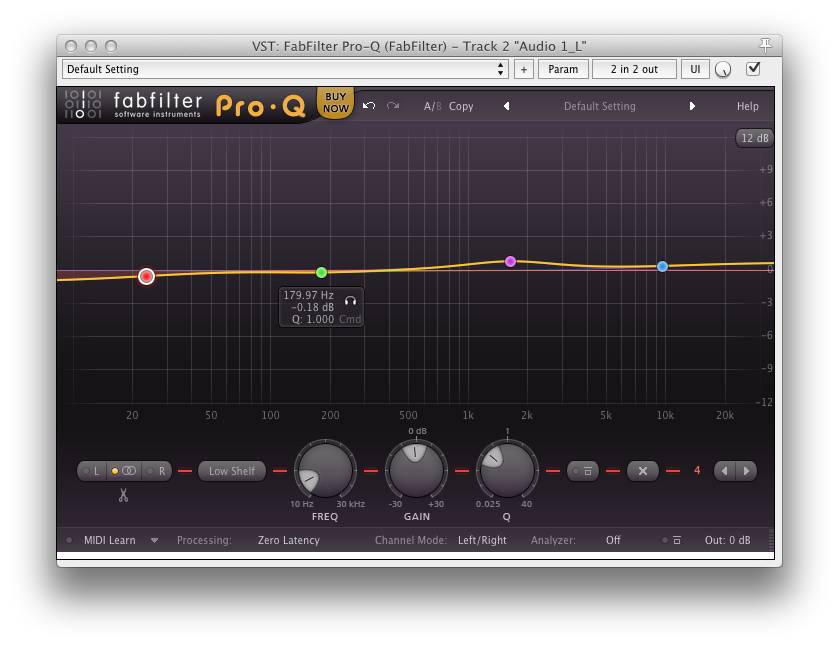The image size is (839, 646).
Task: Set band to Right channel
Action: [x=156, y=471]
